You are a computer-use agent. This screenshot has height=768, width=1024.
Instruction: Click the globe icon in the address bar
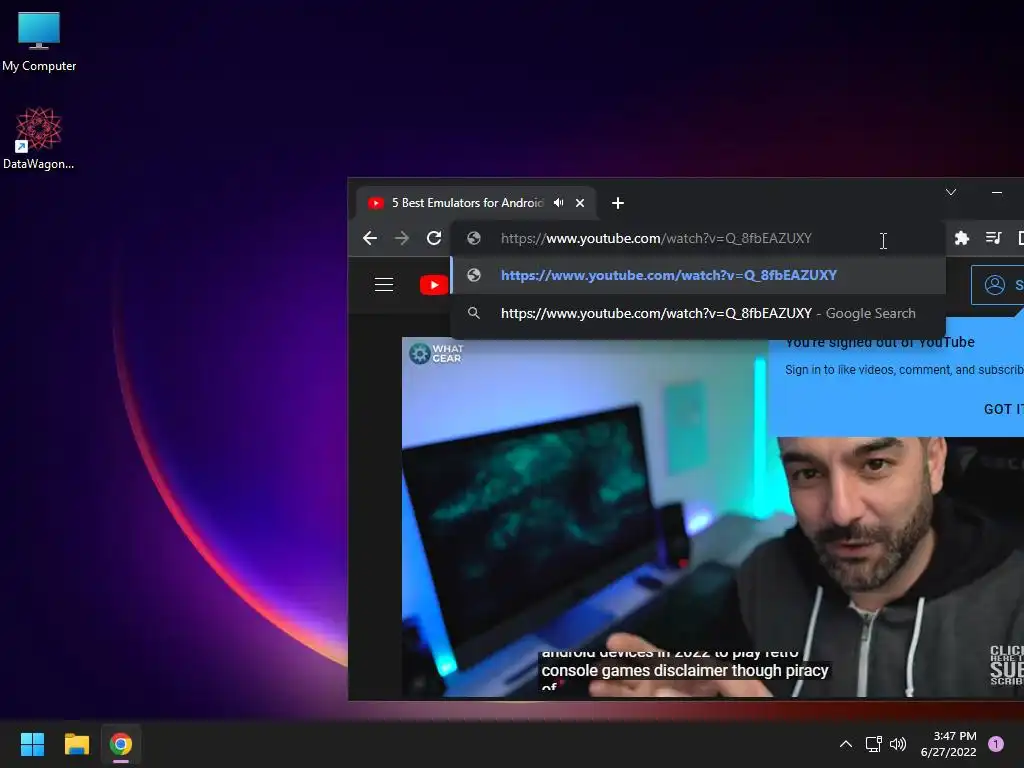pyautogui.click(x=474, y=238)
